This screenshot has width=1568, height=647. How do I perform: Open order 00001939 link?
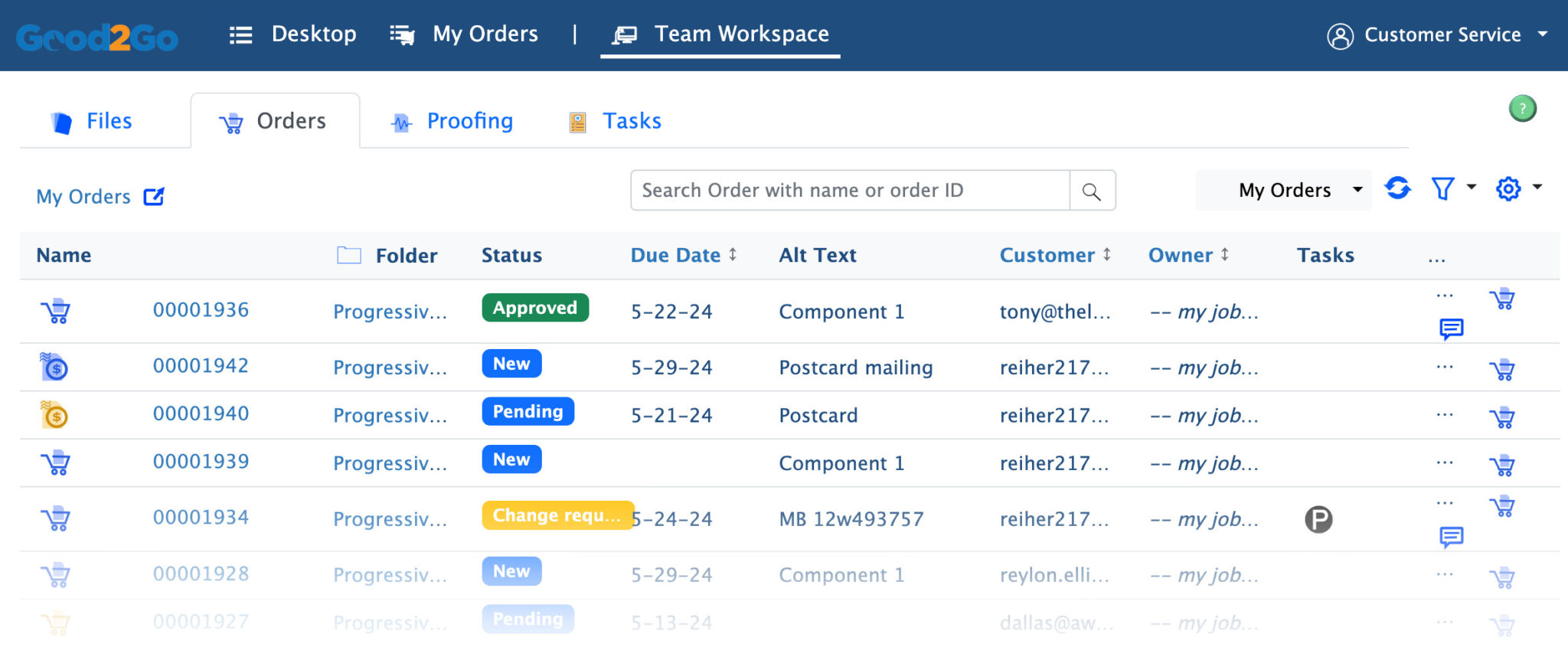(201, 462)
